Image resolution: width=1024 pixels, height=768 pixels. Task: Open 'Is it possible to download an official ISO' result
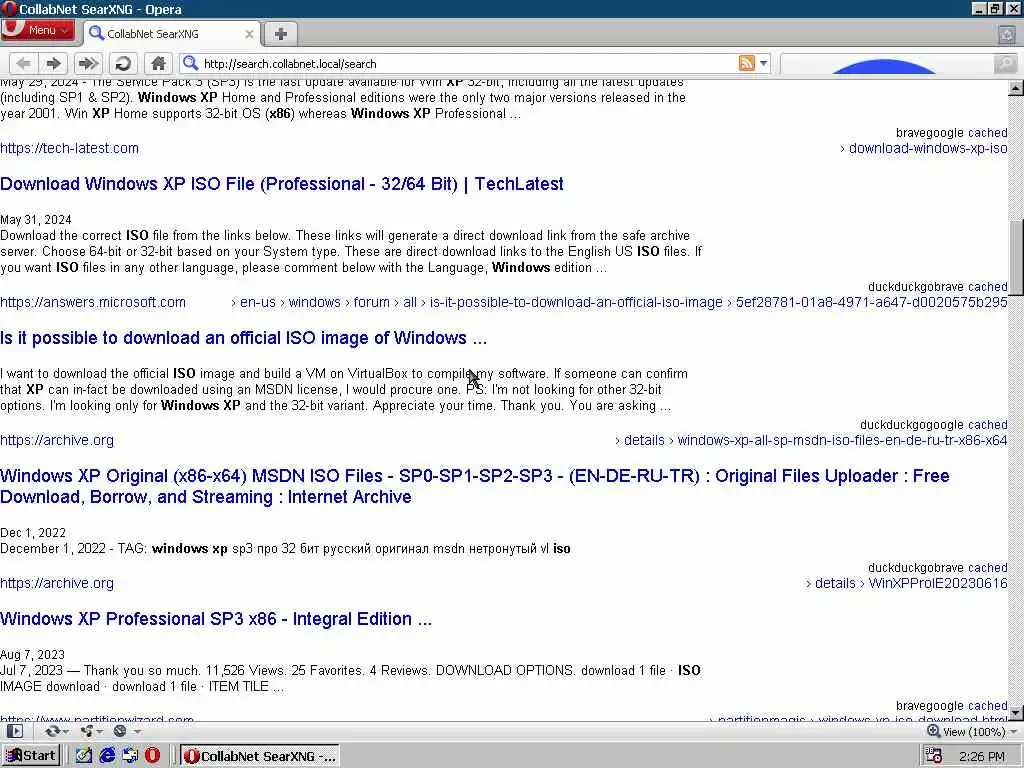click(x=244, y=338)
